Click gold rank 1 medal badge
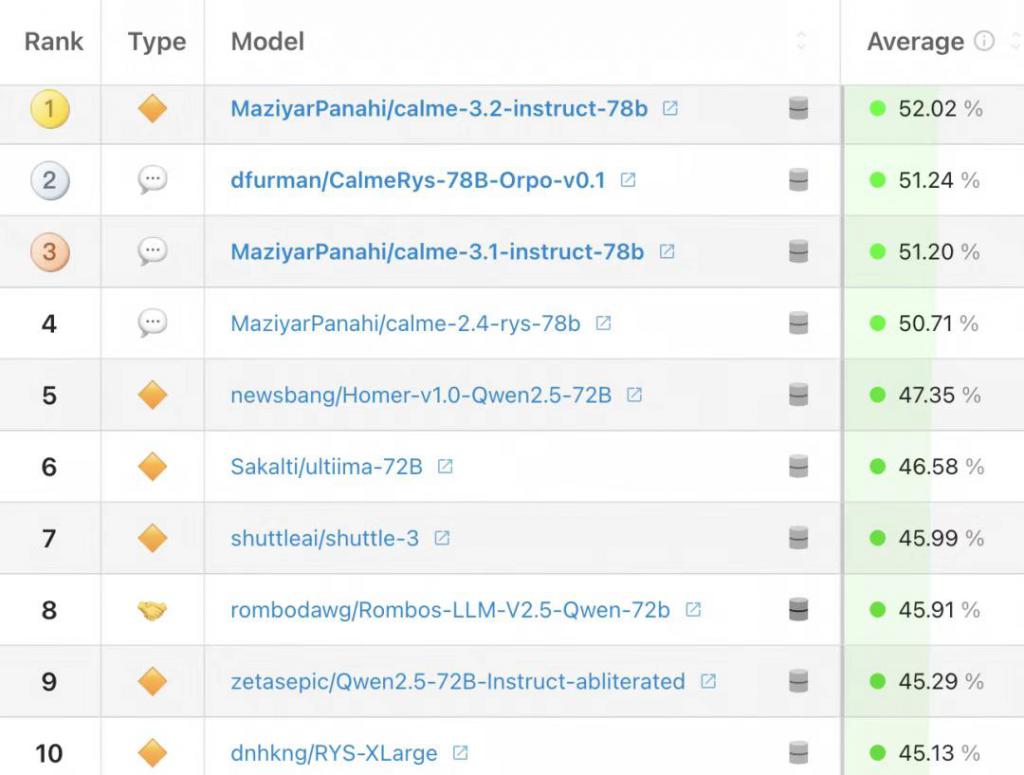Image resolution: width=1024 pixels, height=775 pixels. click(x=50, y=108)
